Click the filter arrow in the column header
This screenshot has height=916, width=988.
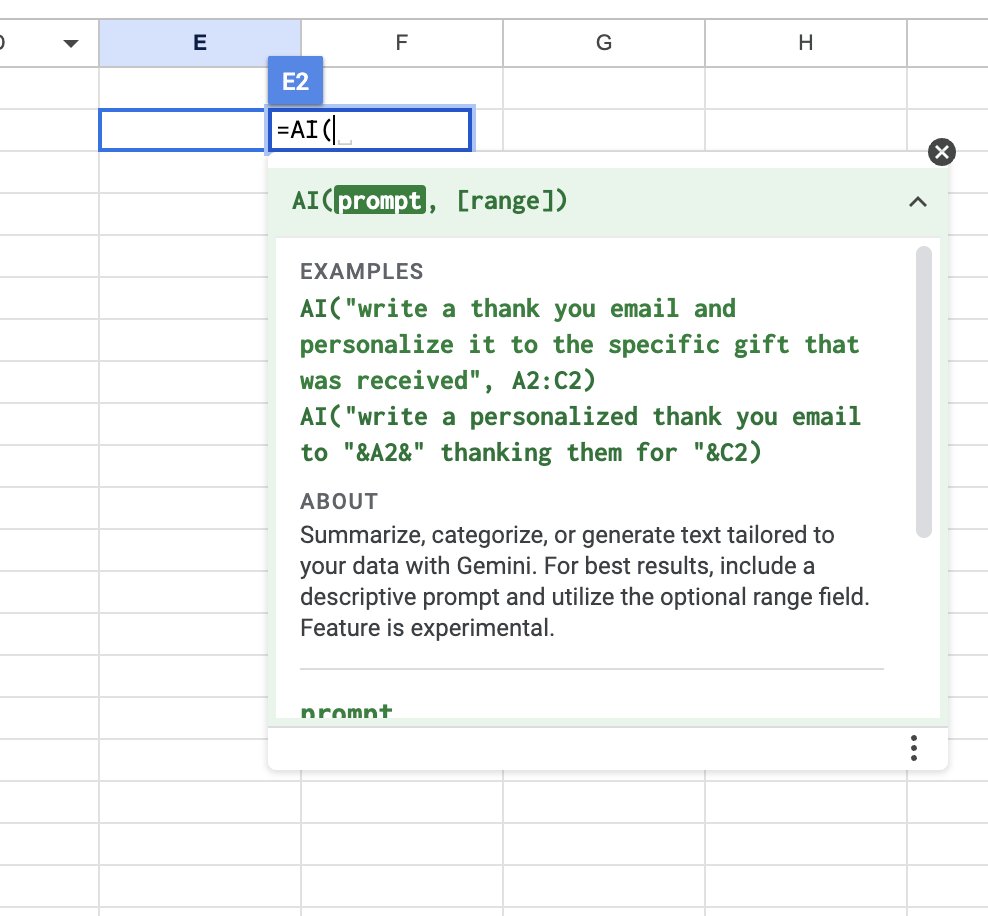[70, 42]
